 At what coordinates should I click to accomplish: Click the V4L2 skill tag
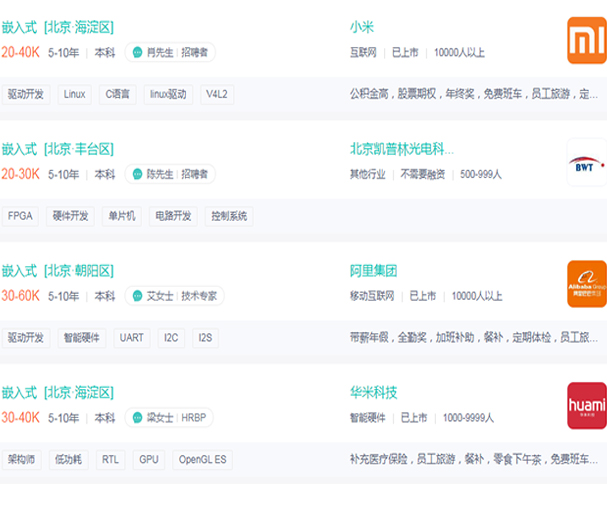tap(217, 95)
